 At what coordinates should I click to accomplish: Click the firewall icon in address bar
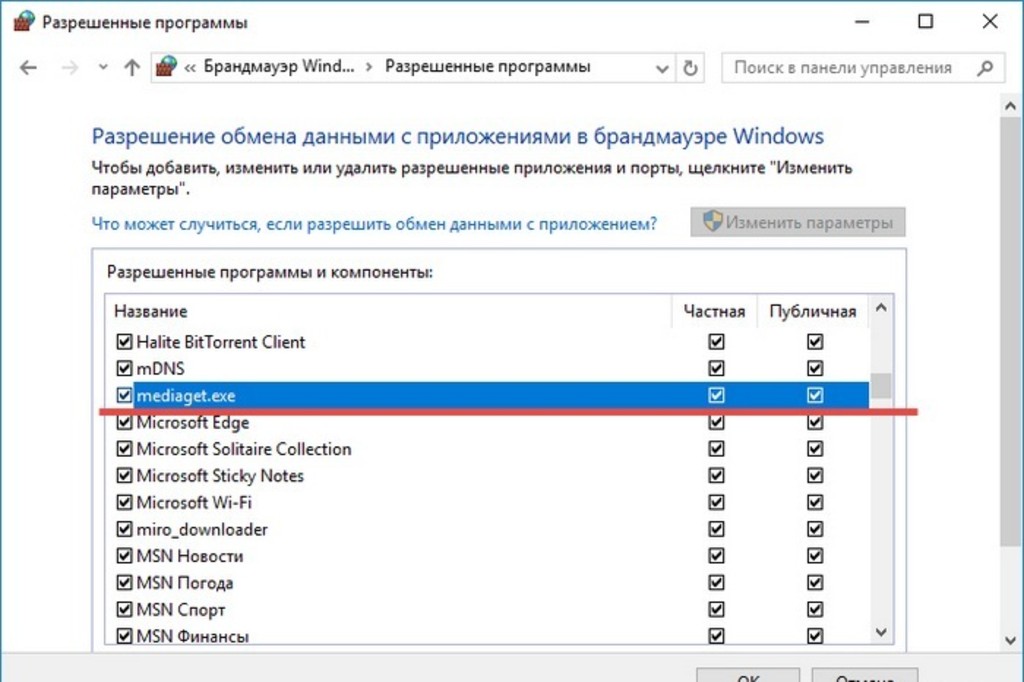[x=166, y=68]
